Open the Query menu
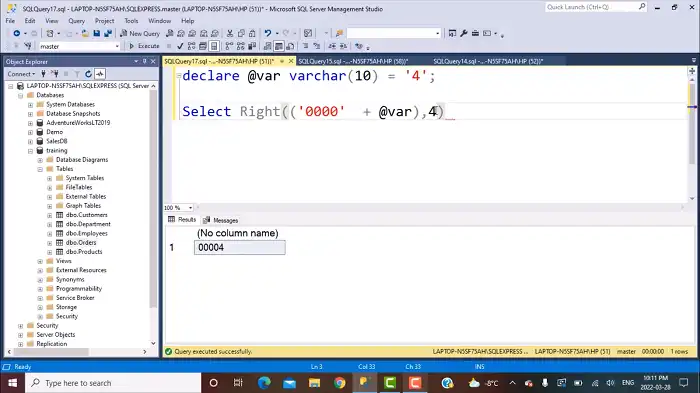Viewport: 700px width, 393px height. tap(76, 21)
